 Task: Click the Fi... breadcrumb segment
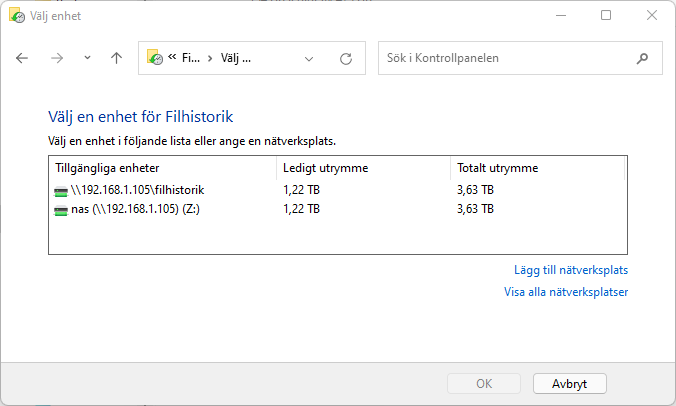(190, 58)
